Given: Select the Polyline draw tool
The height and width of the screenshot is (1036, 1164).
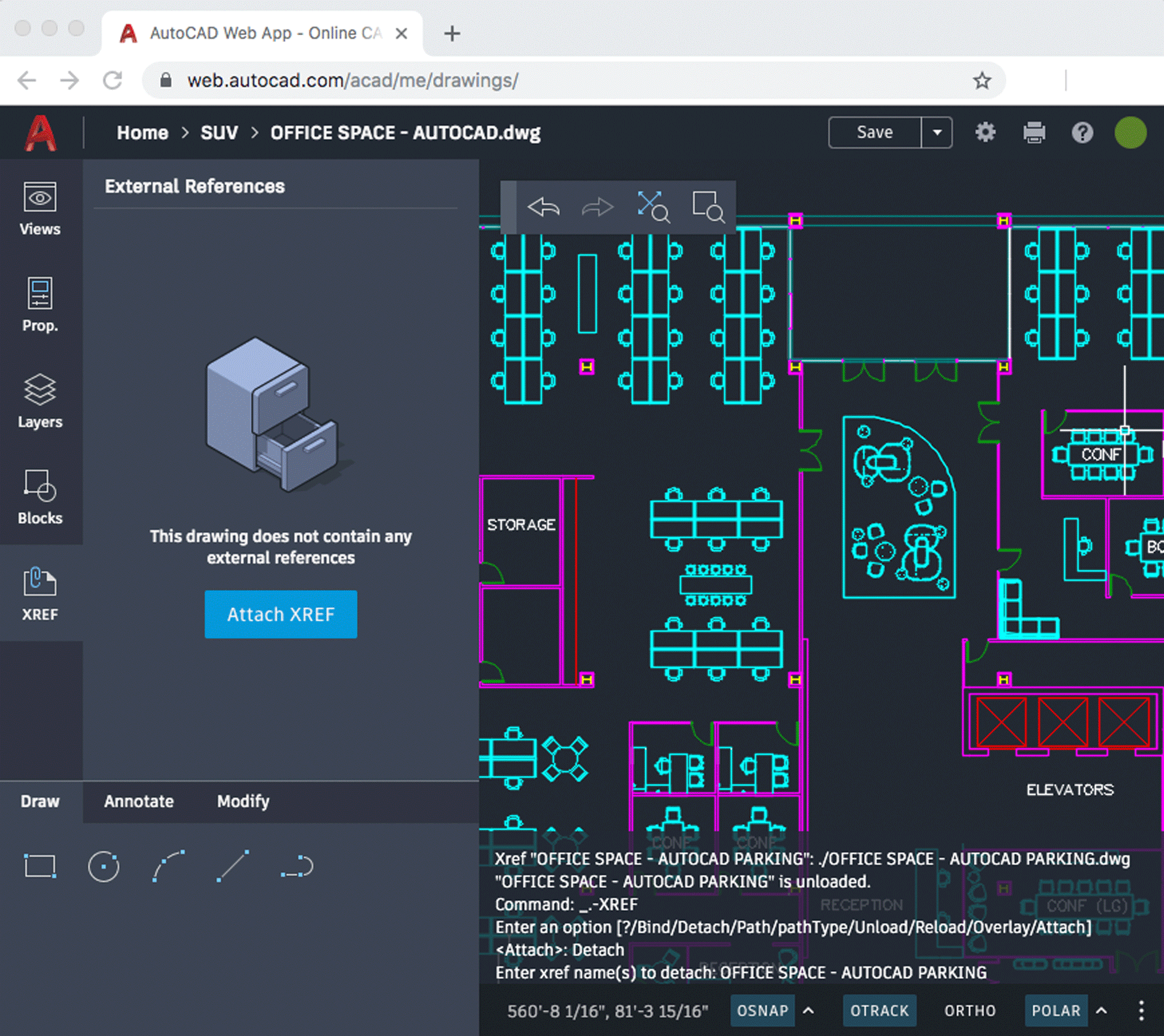Looking at the screenshot, I should tap(297, 866).
